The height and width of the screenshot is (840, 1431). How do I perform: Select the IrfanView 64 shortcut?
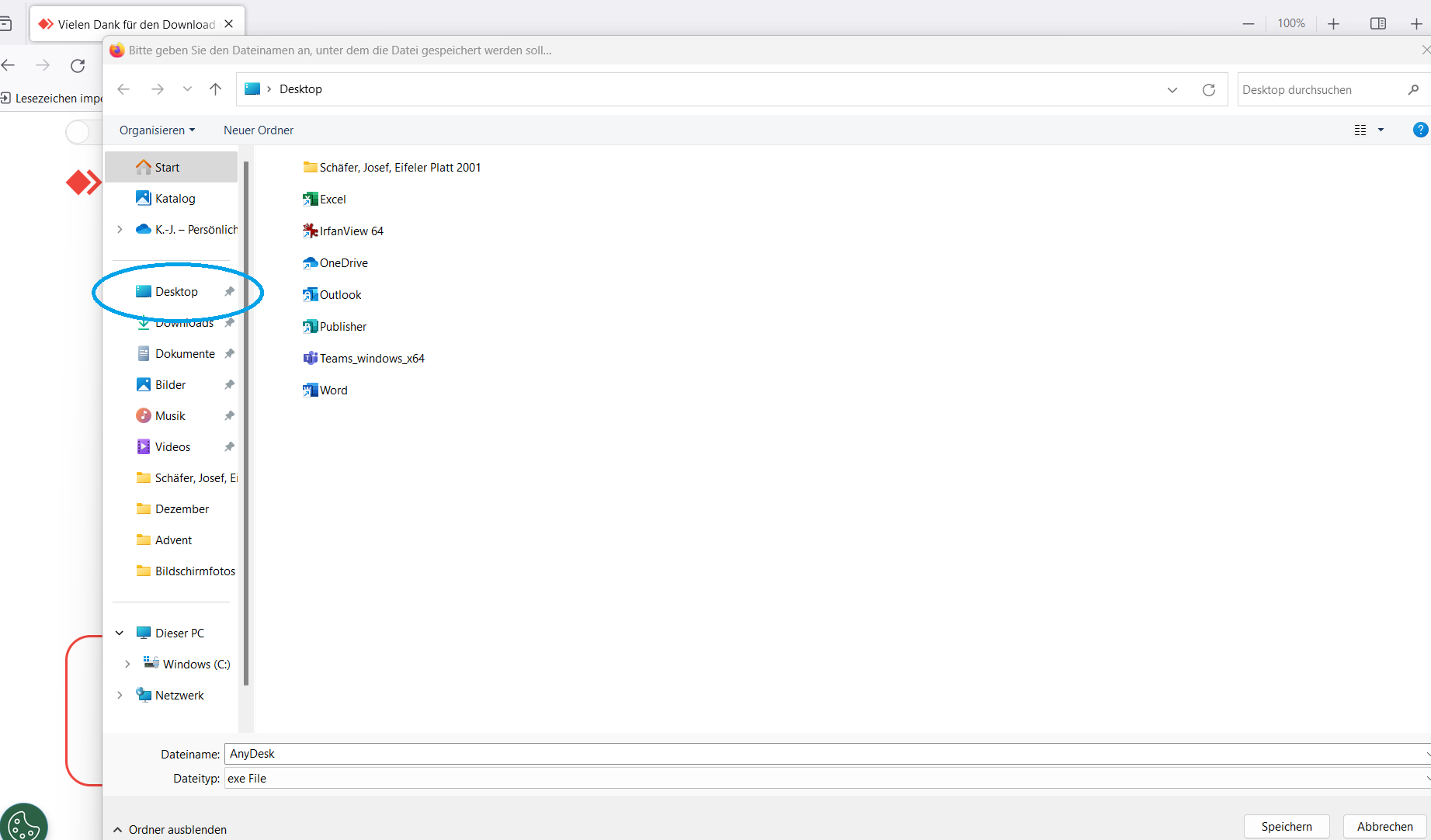351,231
